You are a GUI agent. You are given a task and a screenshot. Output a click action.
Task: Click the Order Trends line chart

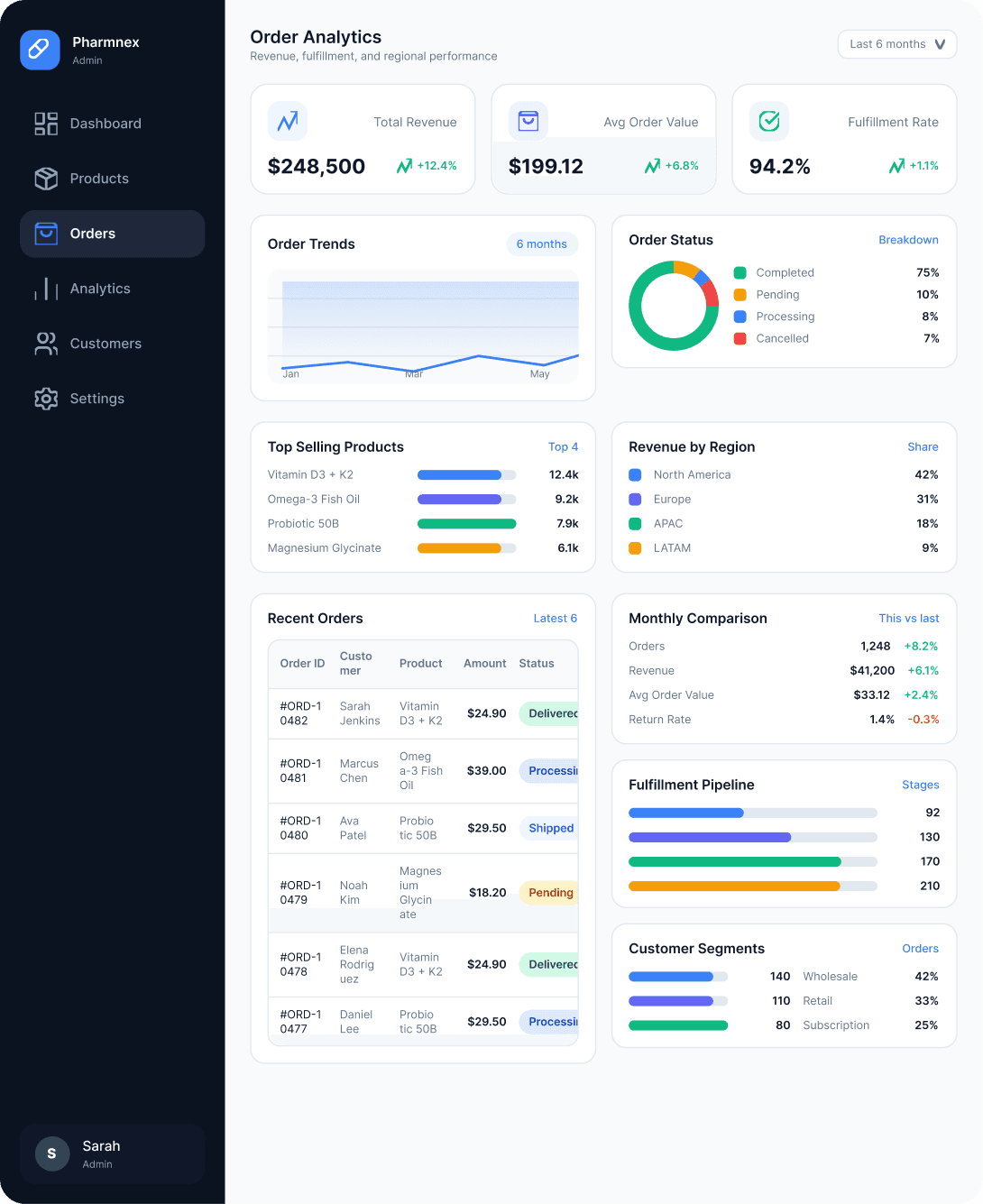[423, 326]
